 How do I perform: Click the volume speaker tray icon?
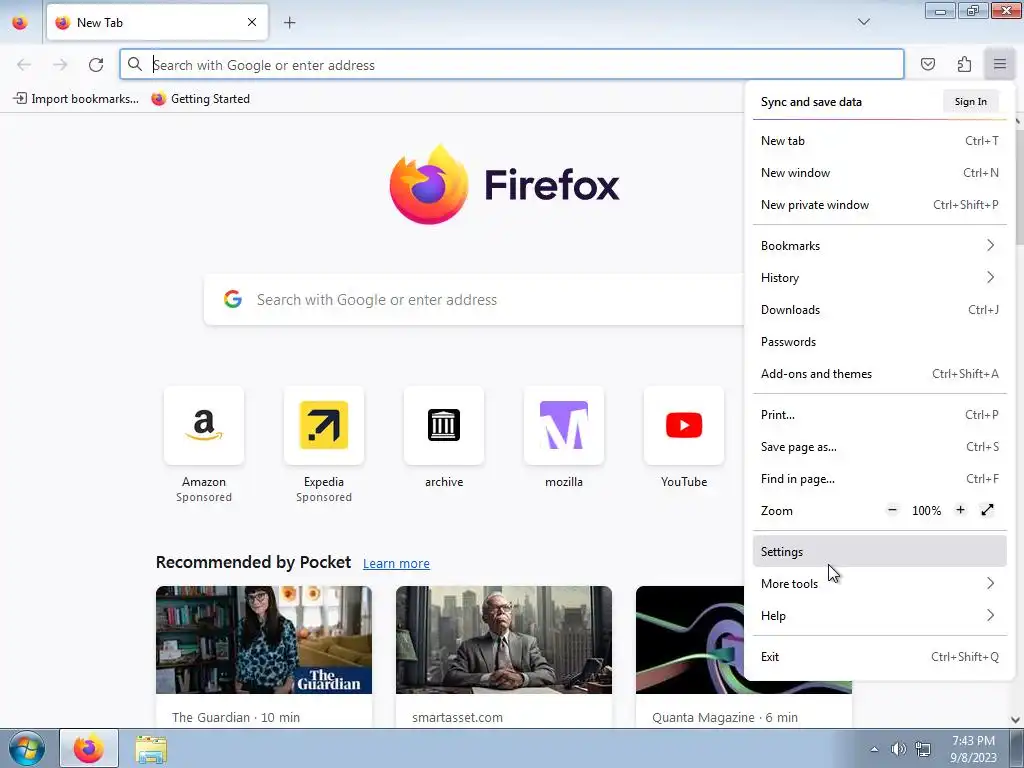(x=899, y=749)
